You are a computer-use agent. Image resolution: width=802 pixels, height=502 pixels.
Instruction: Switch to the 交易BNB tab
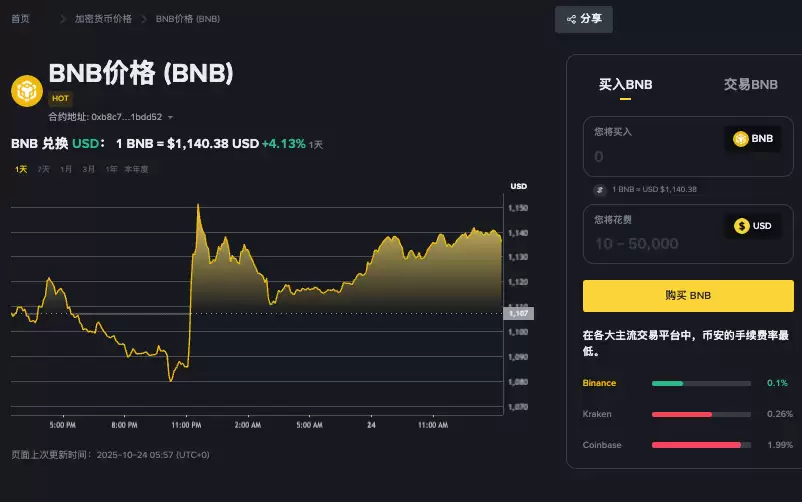point(750,85)
